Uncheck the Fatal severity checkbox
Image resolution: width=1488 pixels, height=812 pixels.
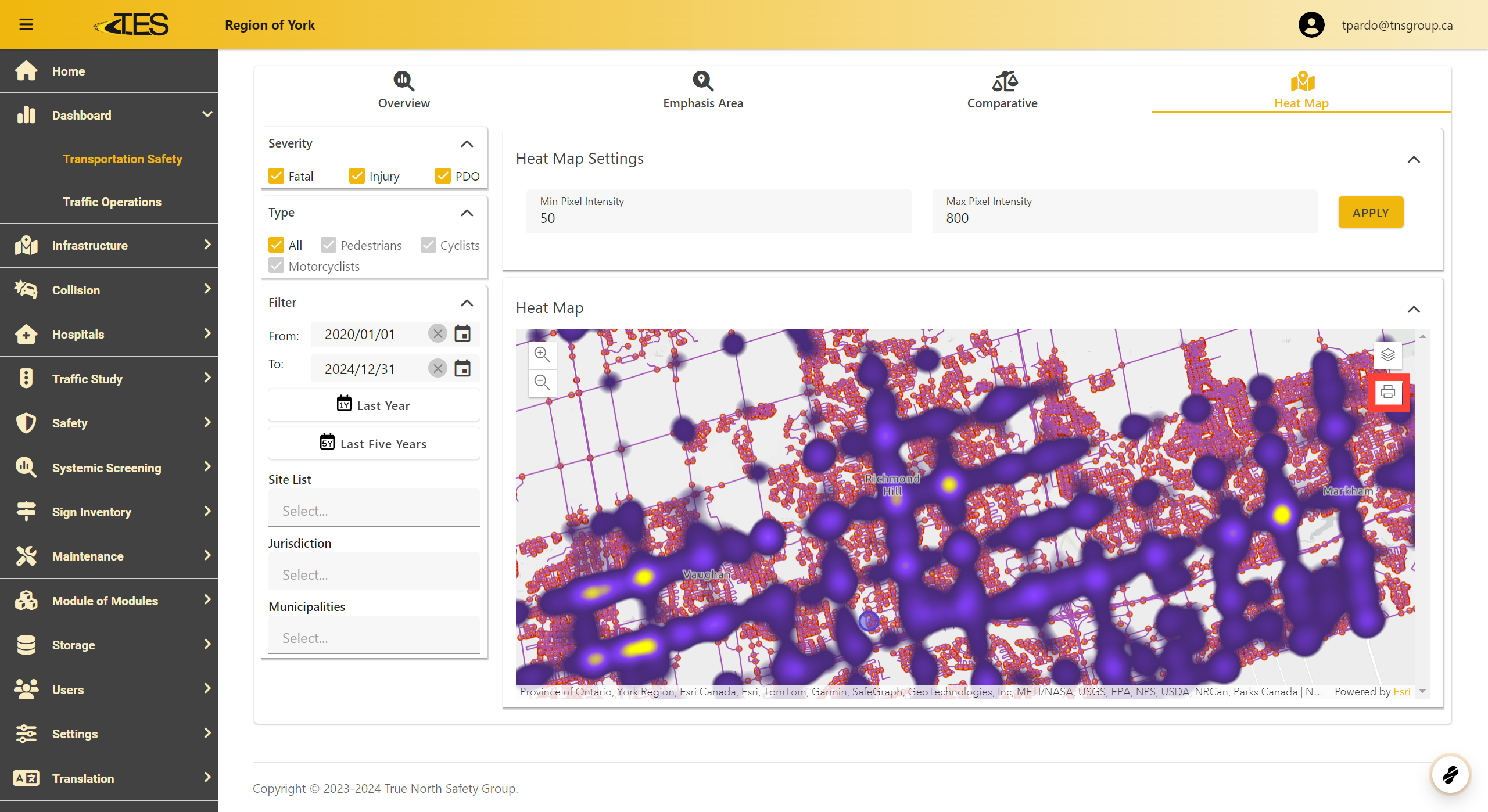(x=277, y=176)
